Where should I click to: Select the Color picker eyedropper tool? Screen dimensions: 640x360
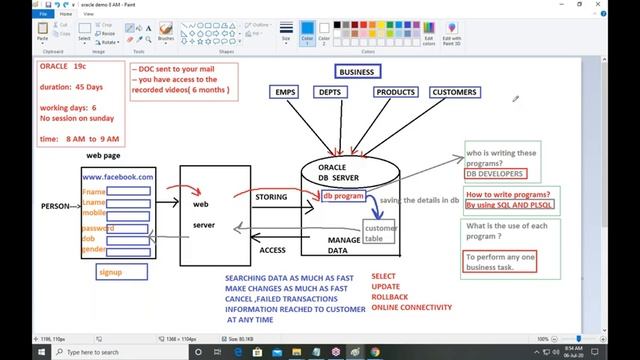(x=139, y=40)
